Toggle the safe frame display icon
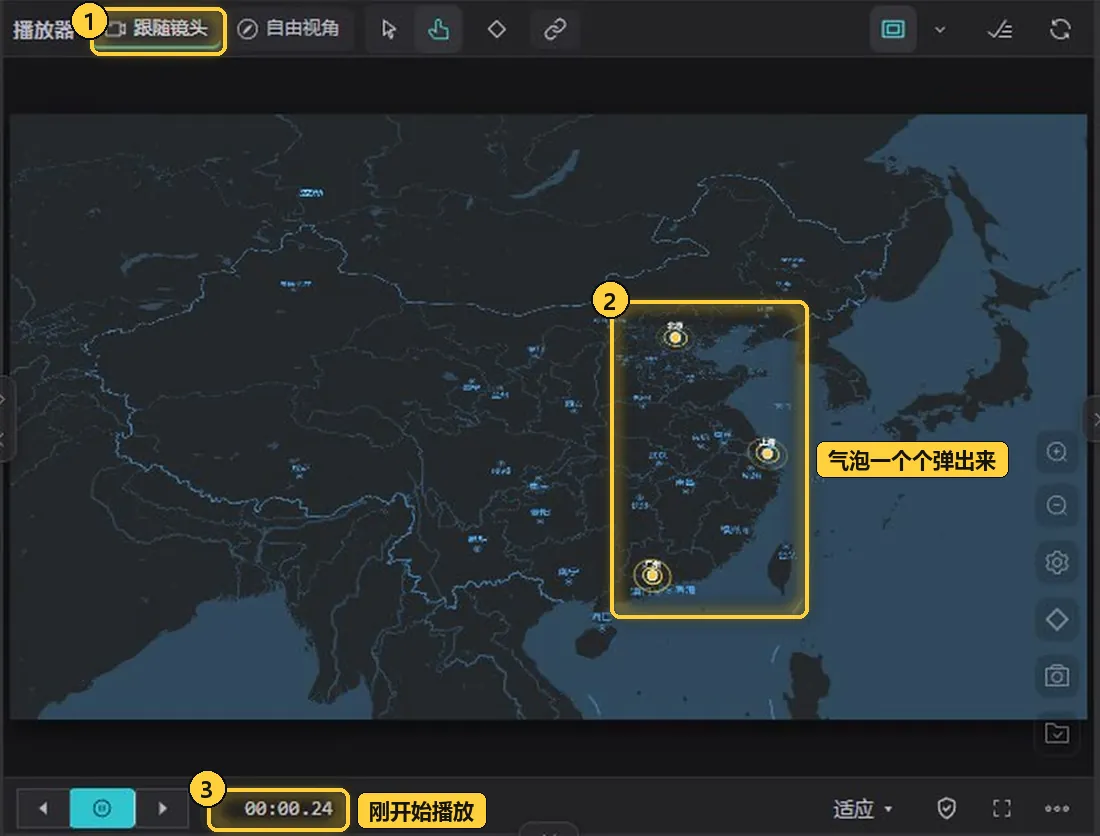1100x836 pixels. (892, 29)
